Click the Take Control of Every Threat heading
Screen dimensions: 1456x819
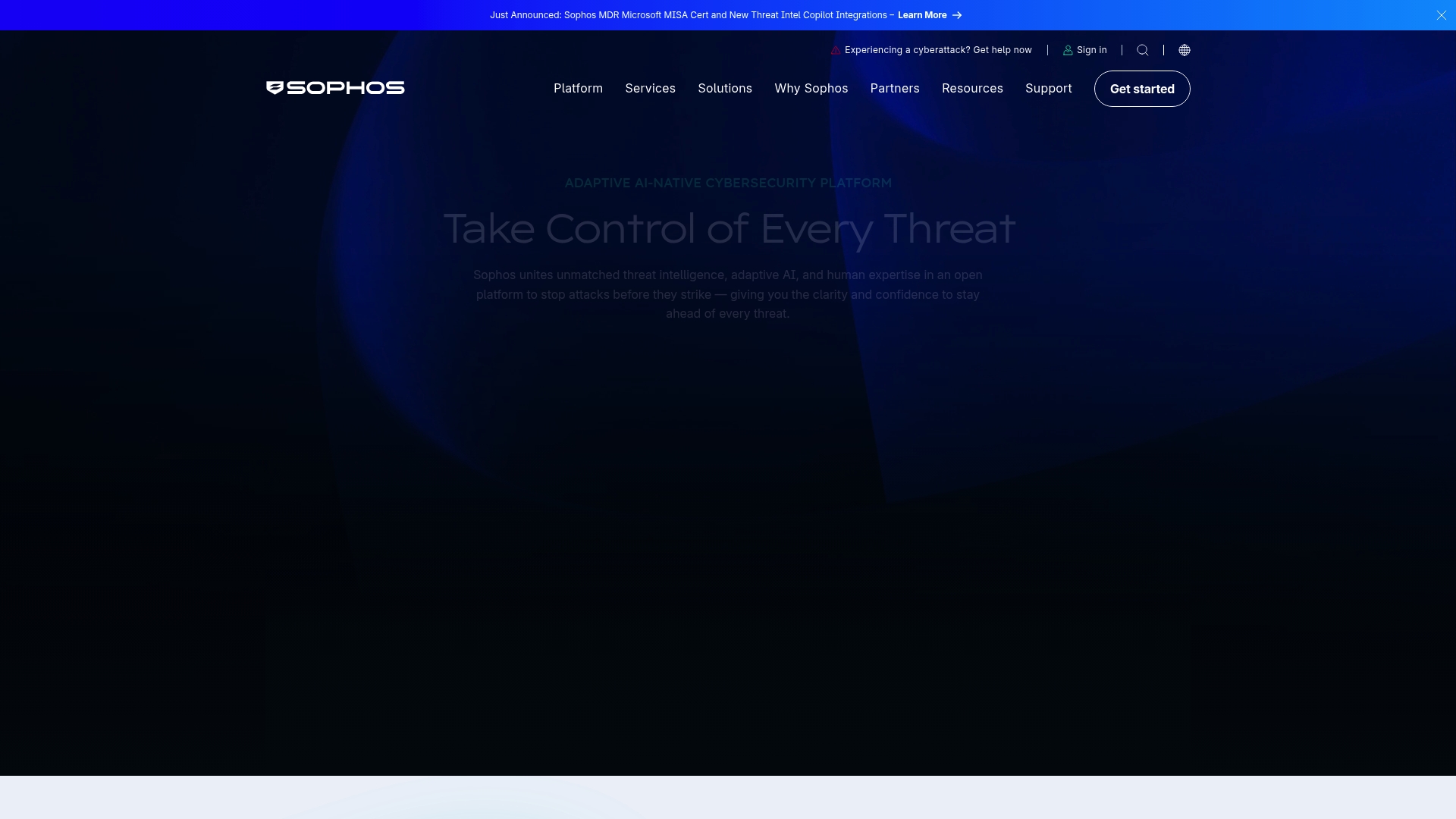(729, 229)
